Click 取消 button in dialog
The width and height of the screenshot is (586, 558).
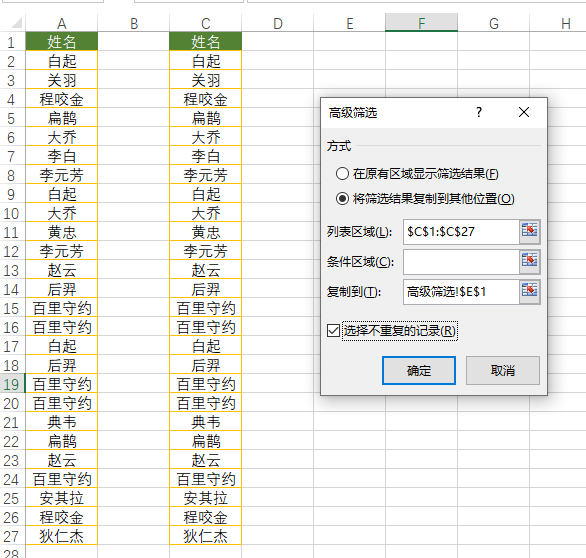503,370
